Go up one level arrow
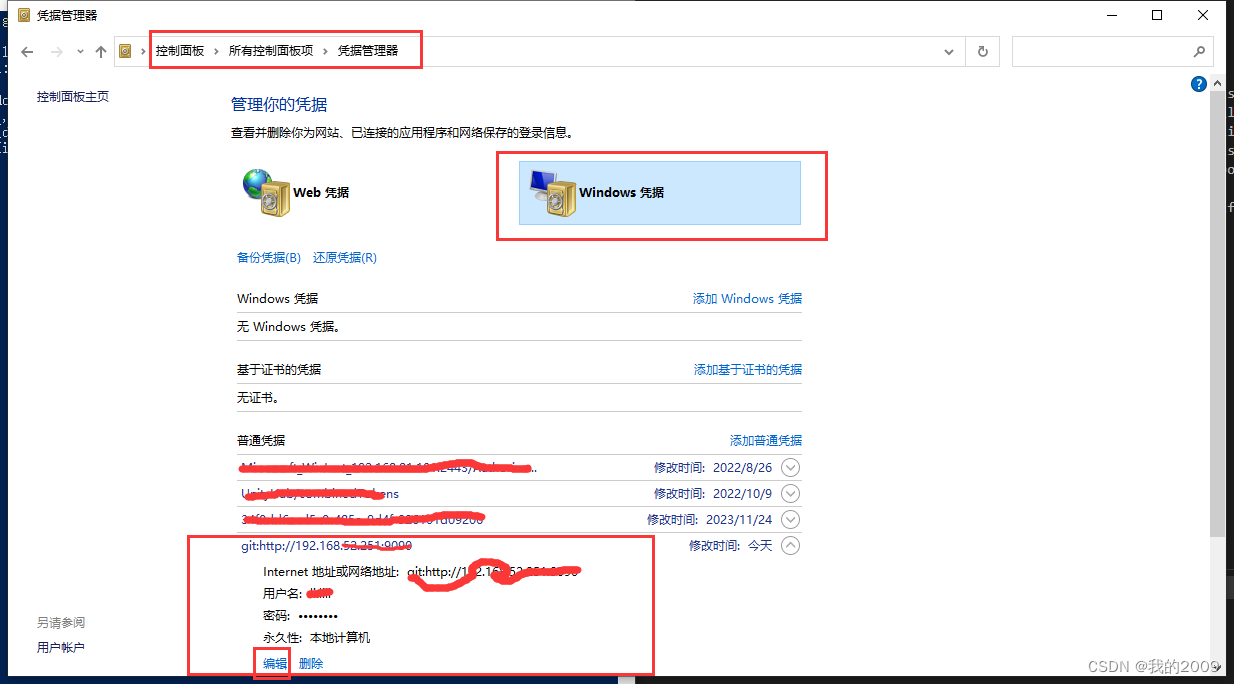The width and height of the screenshot is (1234, 684). 101,51
